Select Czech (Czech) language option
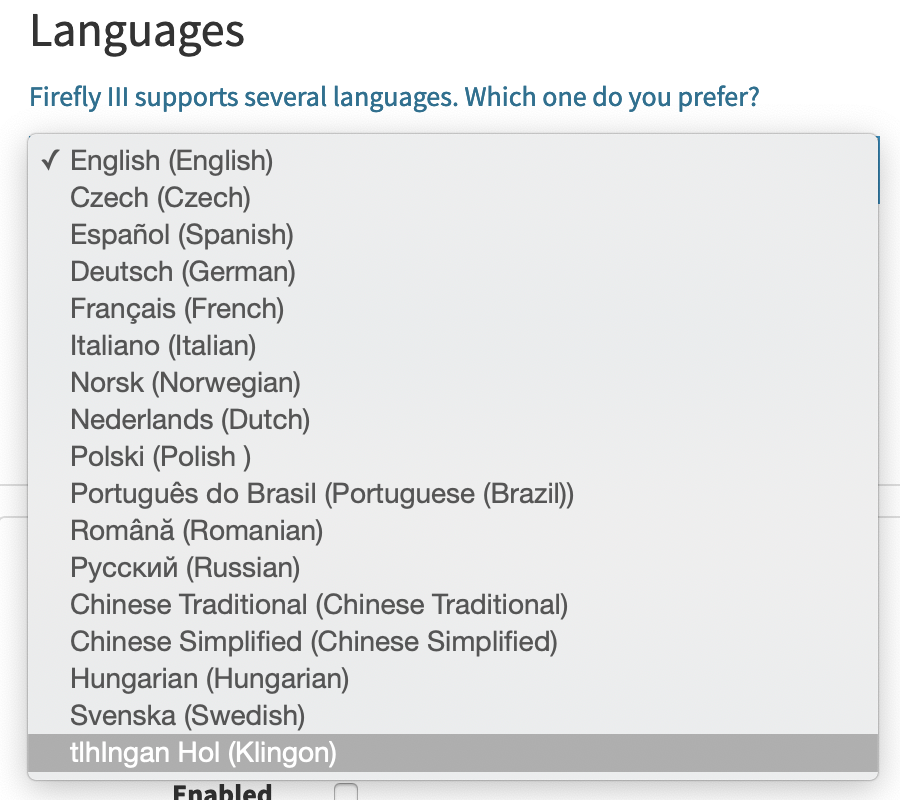 160,197
